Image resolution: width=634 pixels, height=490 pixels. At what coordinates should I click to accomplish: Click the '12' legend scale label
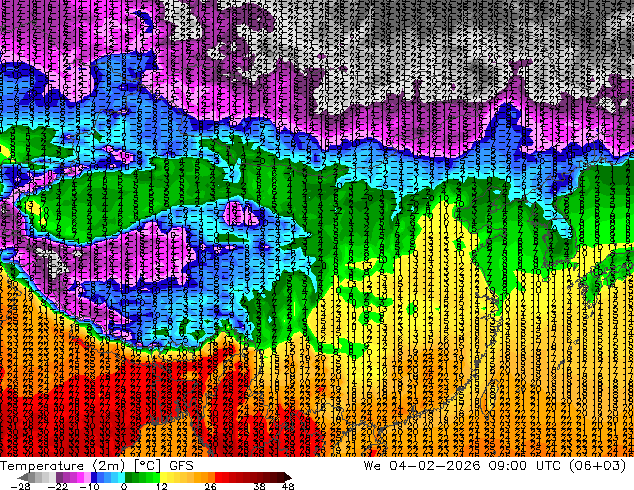pos(162,486)
